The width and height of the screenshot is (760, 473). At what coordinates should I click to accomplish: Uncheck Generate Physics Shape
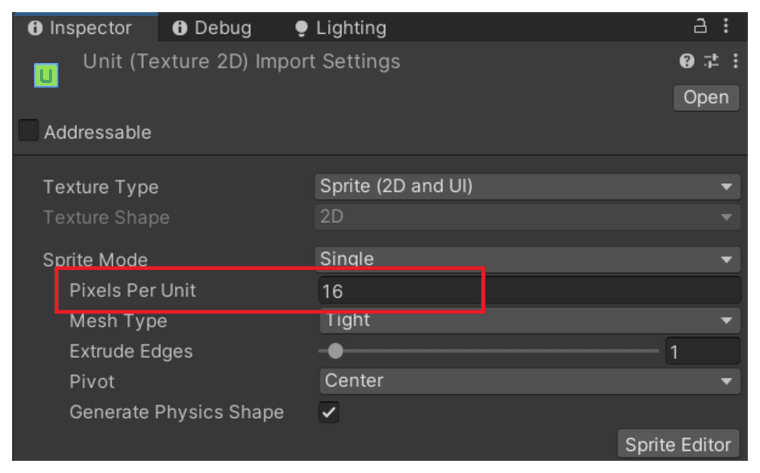click(x=329, y=412)
